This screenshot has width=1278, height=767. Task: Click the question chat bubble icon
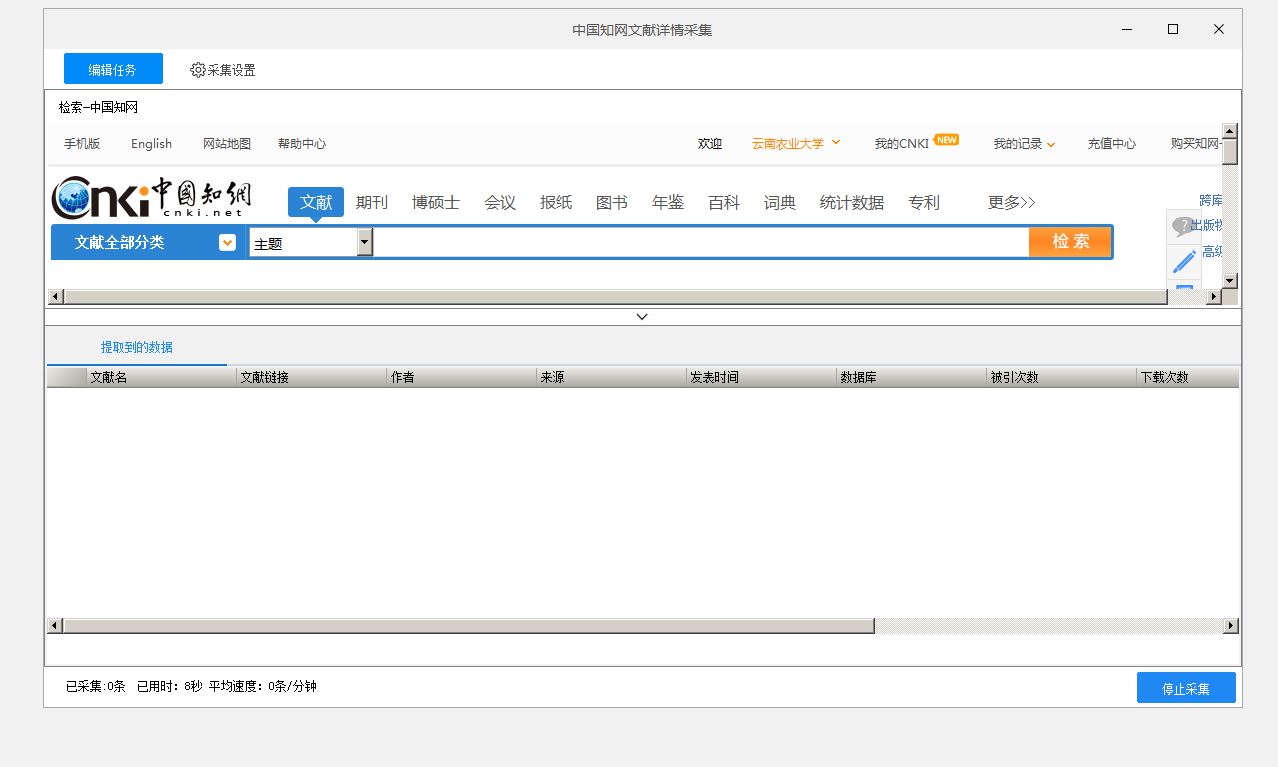click(1184, 227)
